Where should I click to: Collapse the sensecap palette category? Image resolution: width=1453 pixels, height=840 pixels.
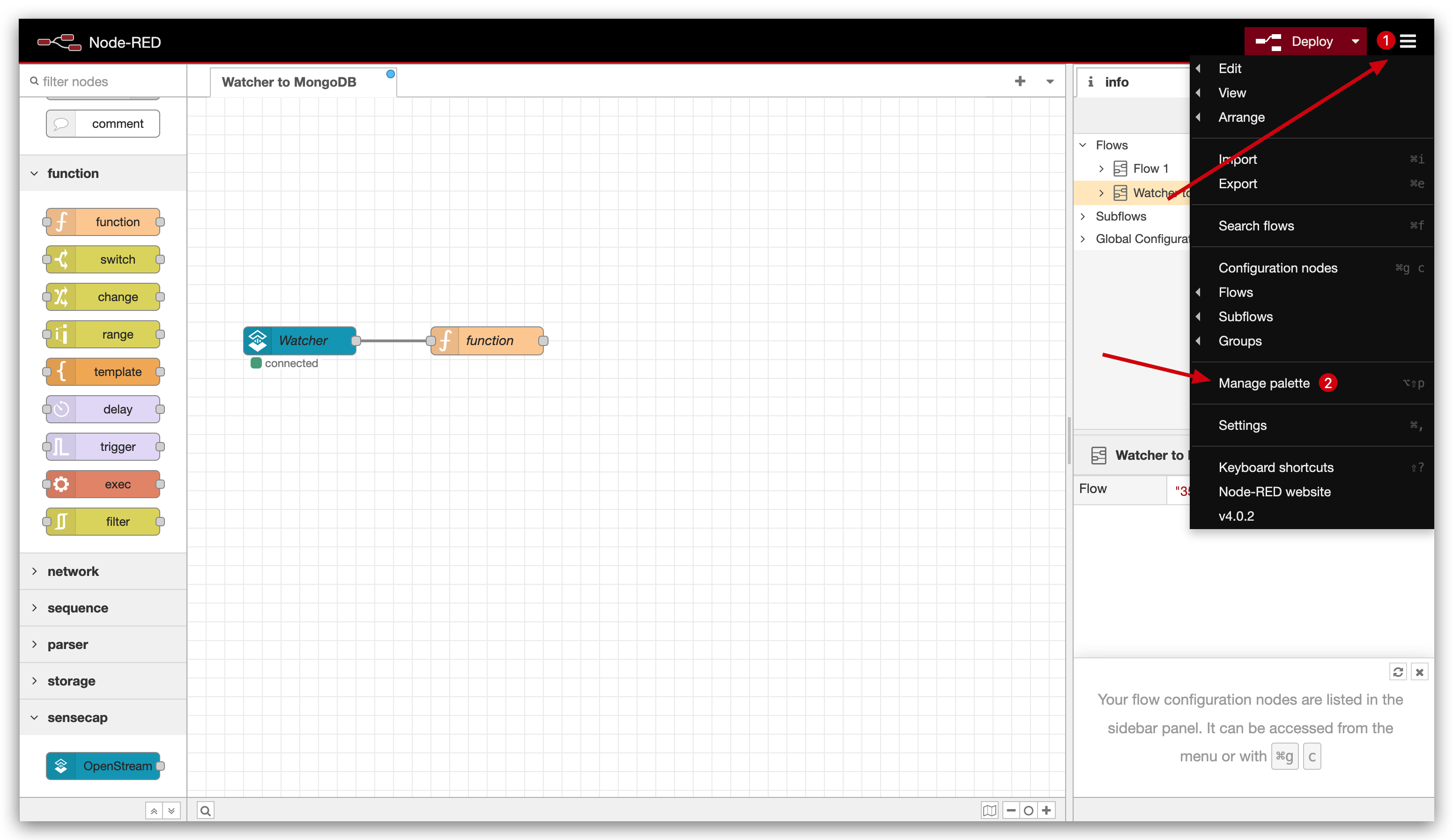click(x=103, y=718)
